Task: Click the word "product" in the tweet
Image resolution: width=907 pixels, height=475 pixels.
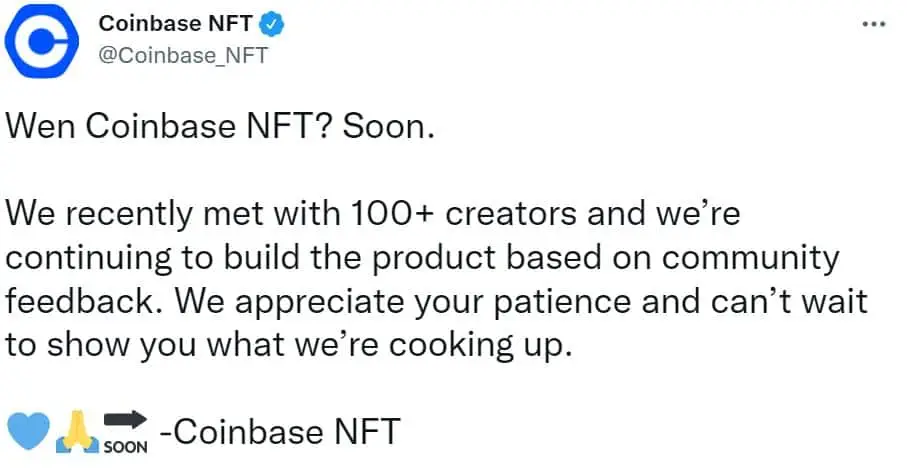Action: pyautogui.click(x=433, y=259)
